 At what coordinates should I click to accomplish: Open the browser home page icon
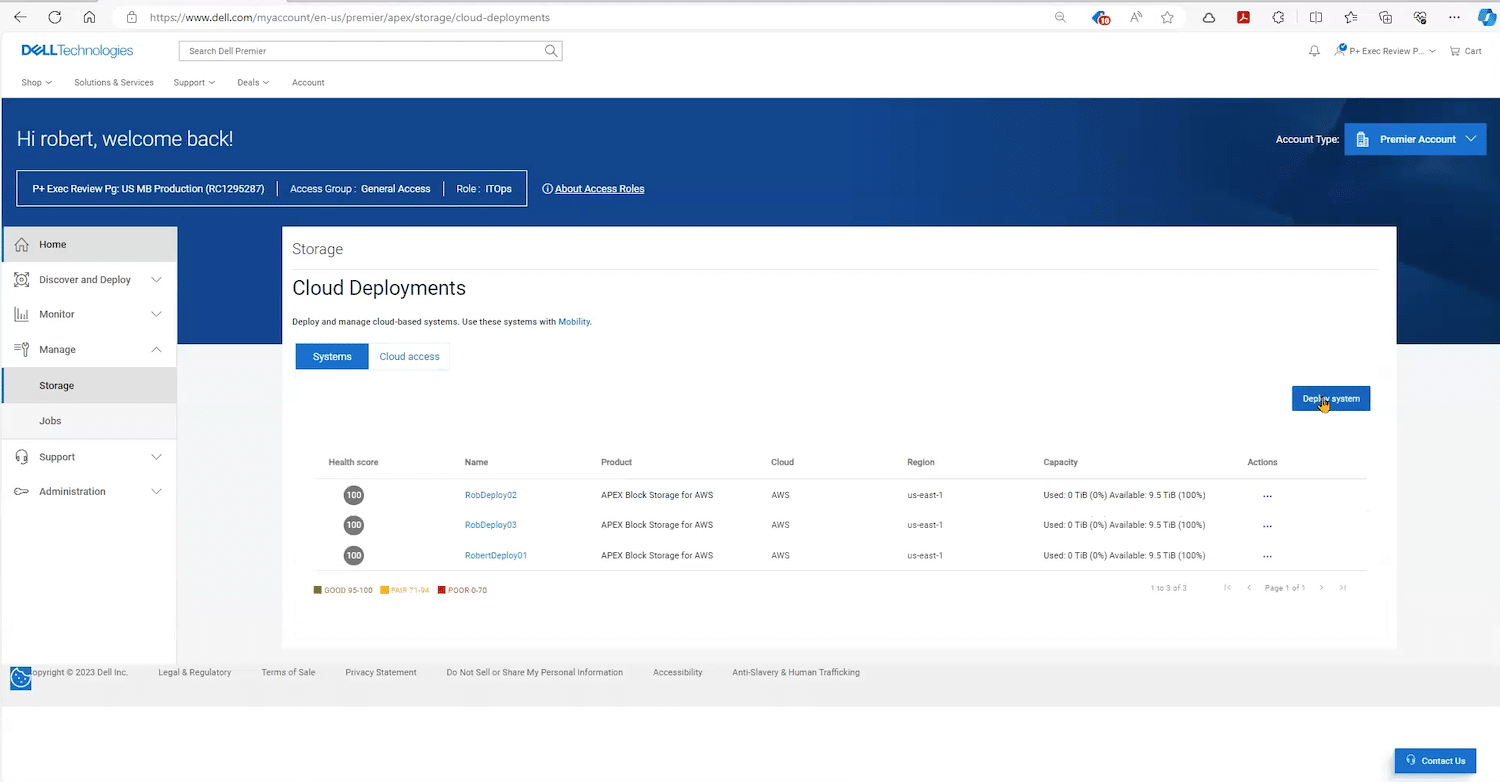tap(90, 17)
